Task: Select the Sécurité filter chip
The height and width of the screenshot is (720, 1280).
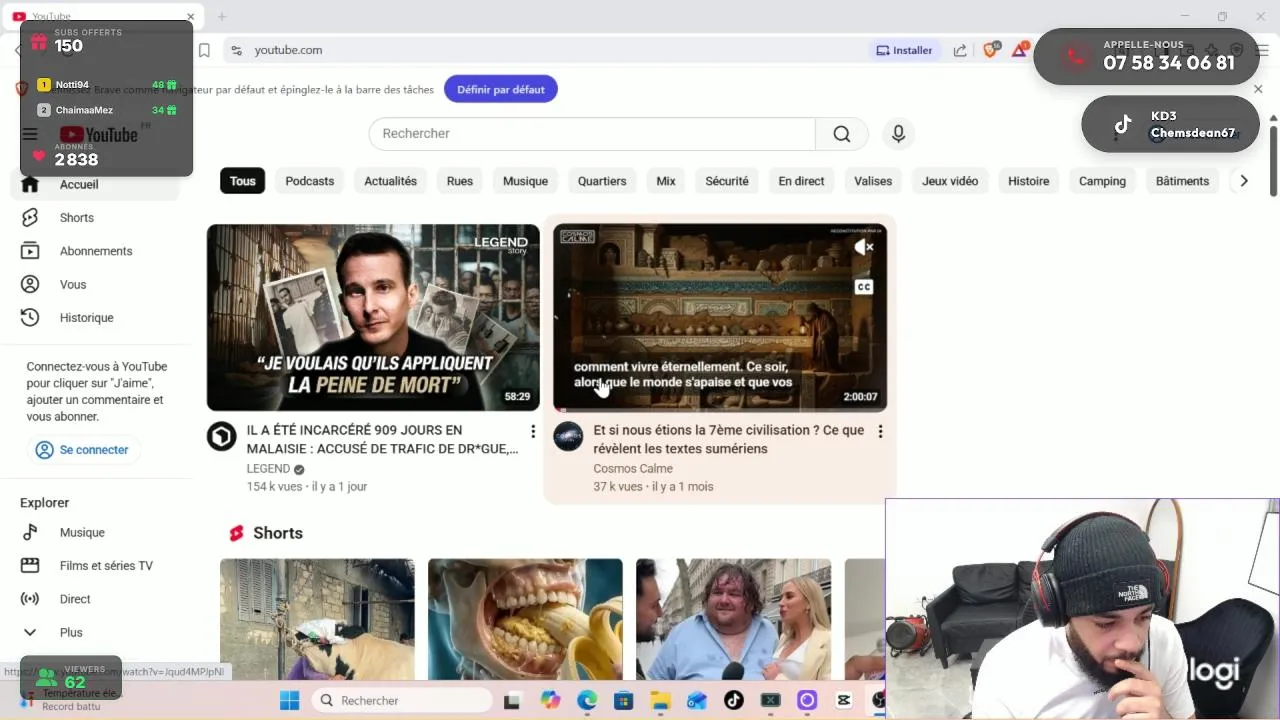Action: [727, 181]
